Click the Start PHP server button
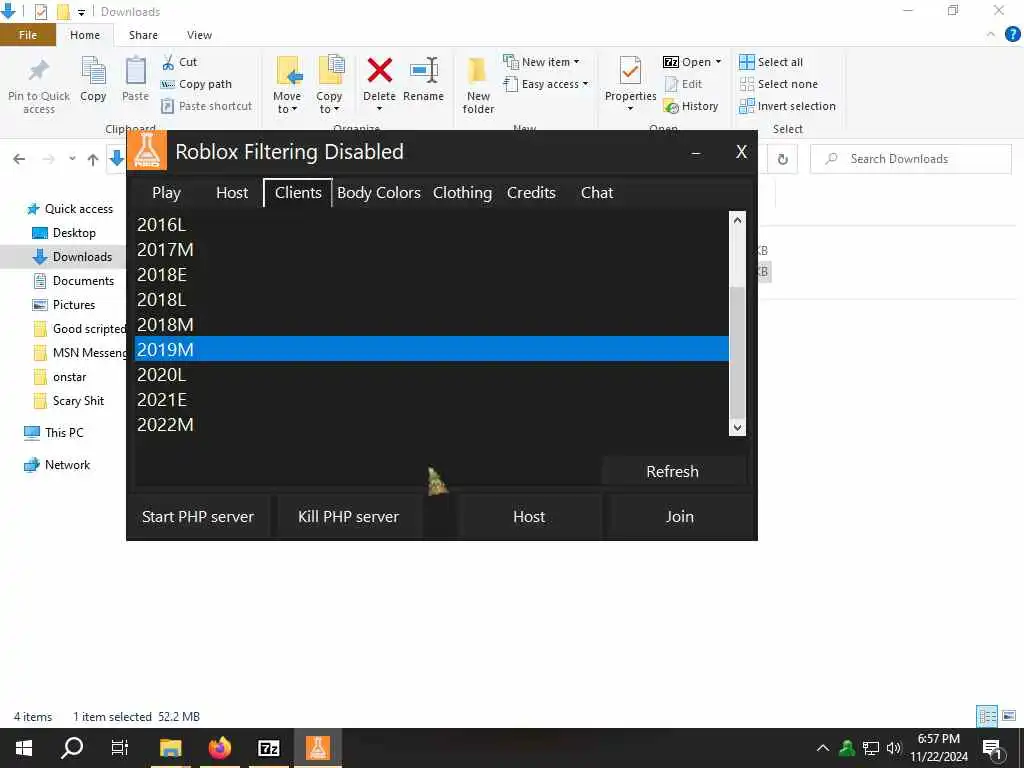 click(x=198, y=517)
